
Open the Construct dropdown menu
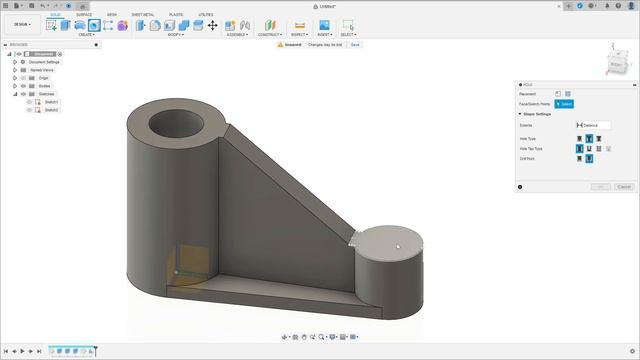tap(270, 35)
